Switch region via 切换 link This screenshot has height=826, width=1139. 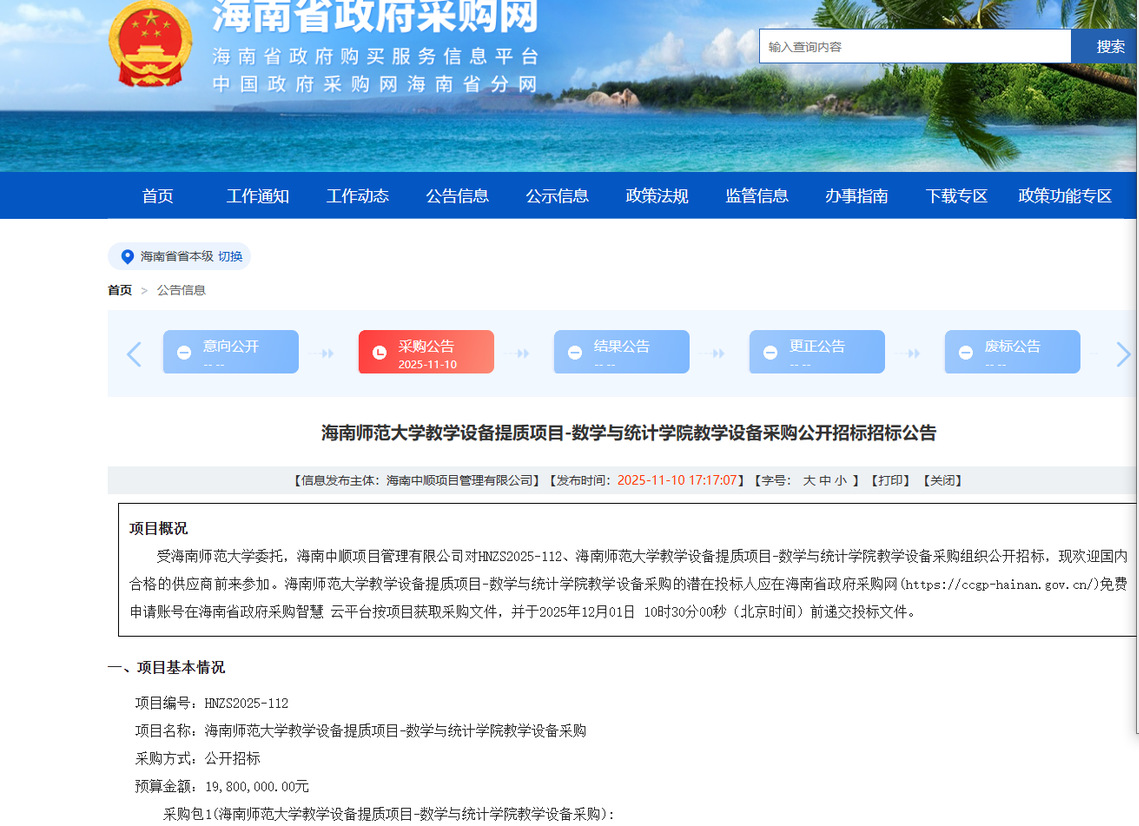pyautogui.click(x=230, y=257)
